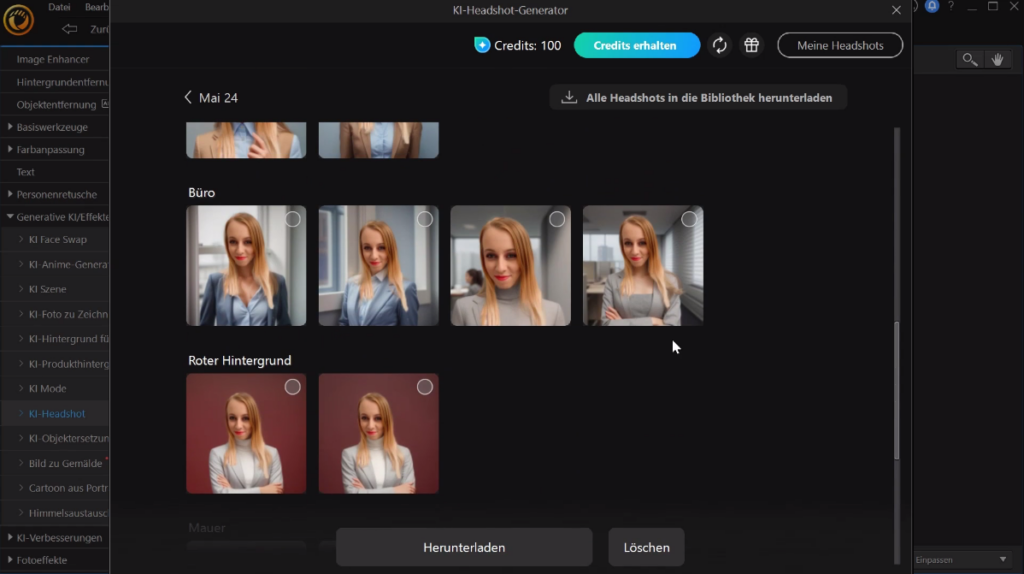Select third Büro headshot checkbox circle
Image resolution: width=1024 pixels, height=574 pixels.
(x=557, y=219)
